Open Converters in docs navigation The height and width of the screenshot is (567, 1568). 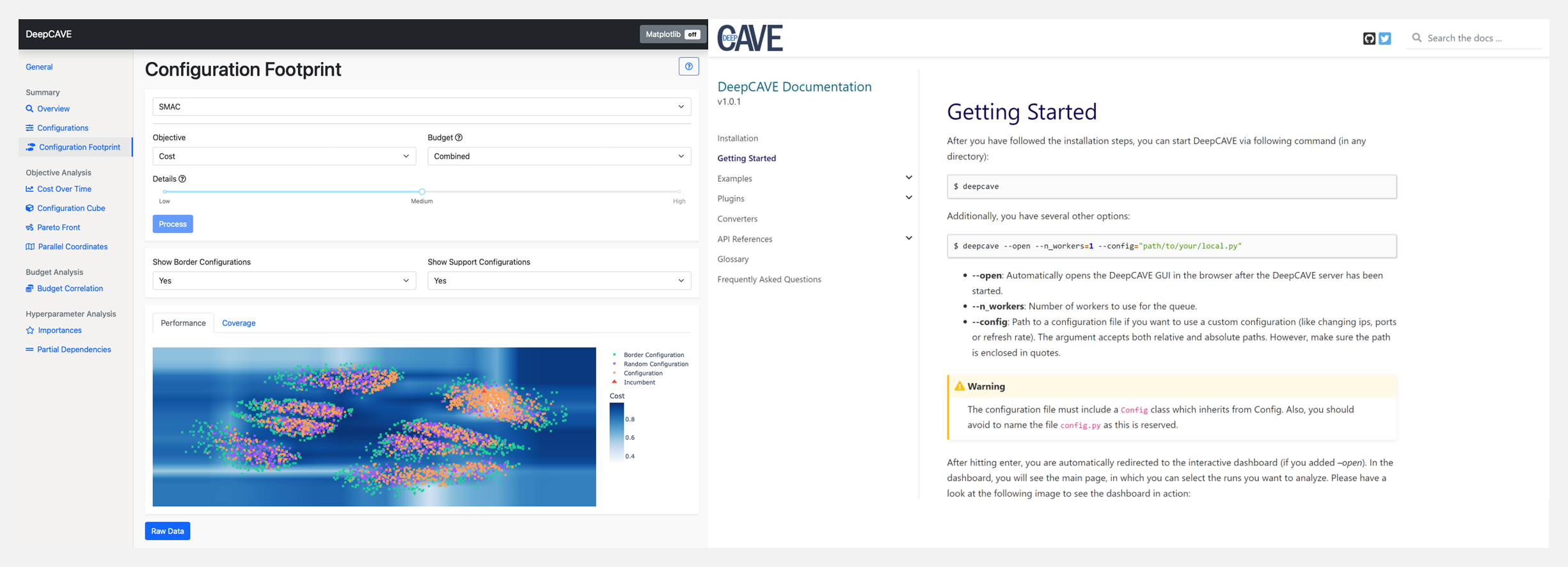[737, 219]
